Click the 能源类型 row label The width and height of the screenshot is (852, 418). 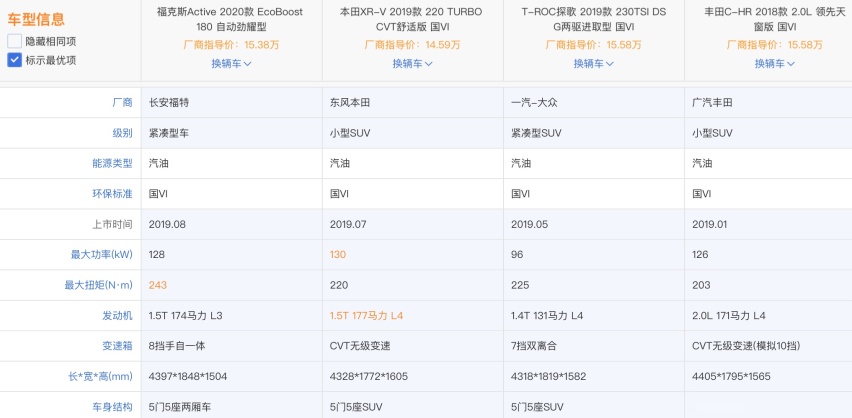click(x=112, y=163)
